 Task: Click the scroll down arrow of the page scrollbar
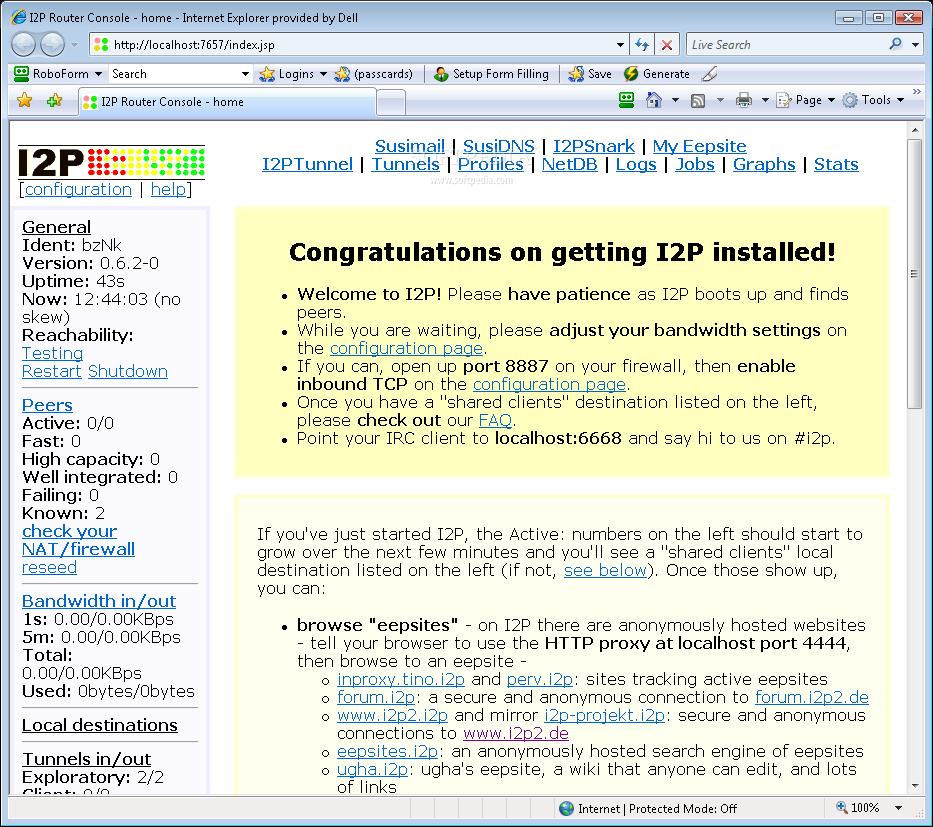click(x=914, y=786)
